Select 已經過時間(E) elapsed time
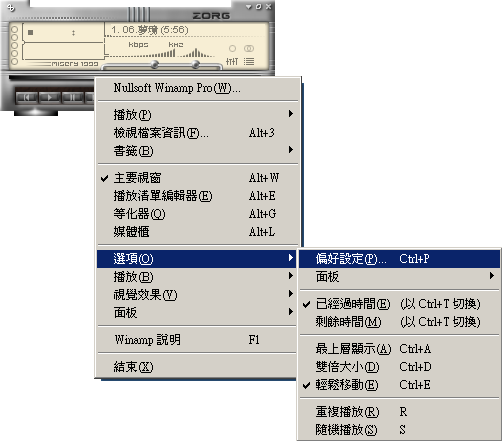Image resolution: width=502 pixels, height=441 pixels. coord(399,304)
